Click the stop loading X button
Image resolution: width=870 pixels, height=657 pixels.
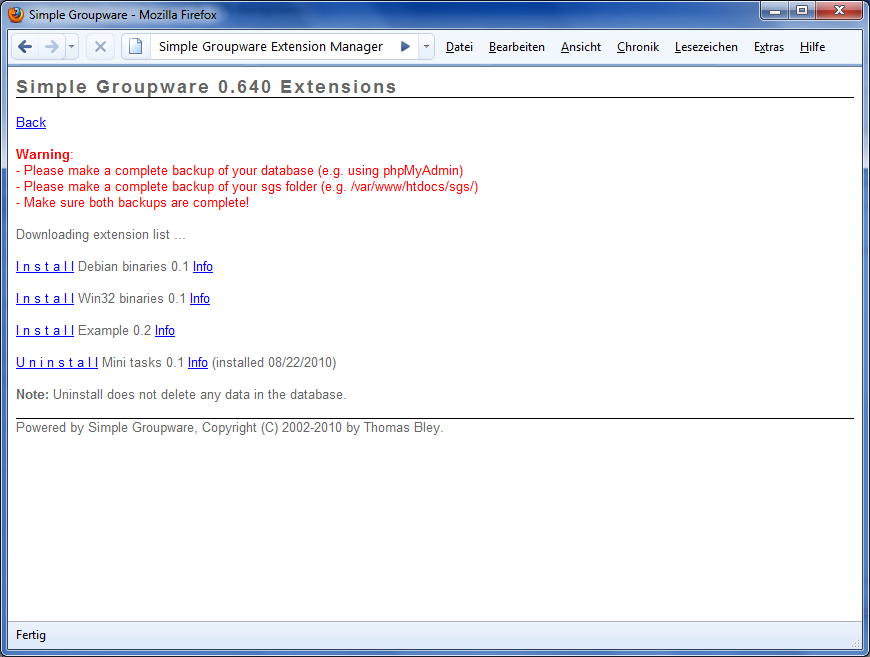[100, 47]
